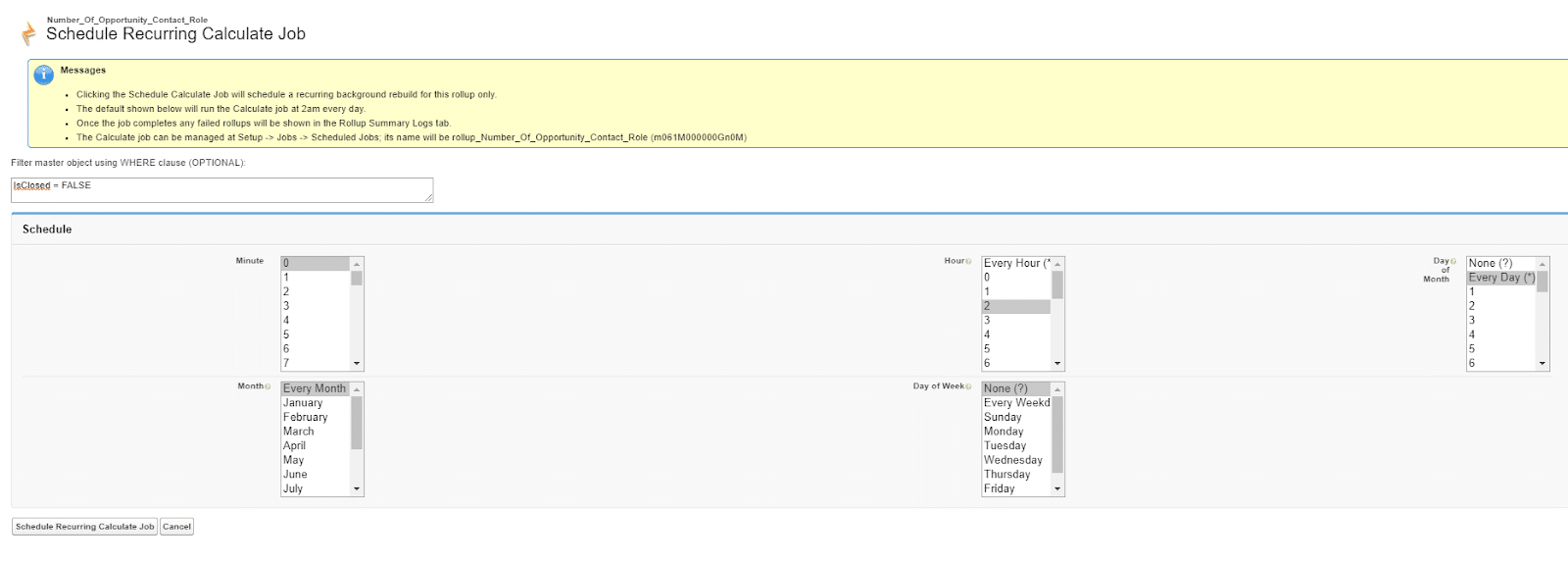The height and width of the screenshot is (563, 1568).
Task: Select minute 0 in Minute list
Action: tap(315, 263)
